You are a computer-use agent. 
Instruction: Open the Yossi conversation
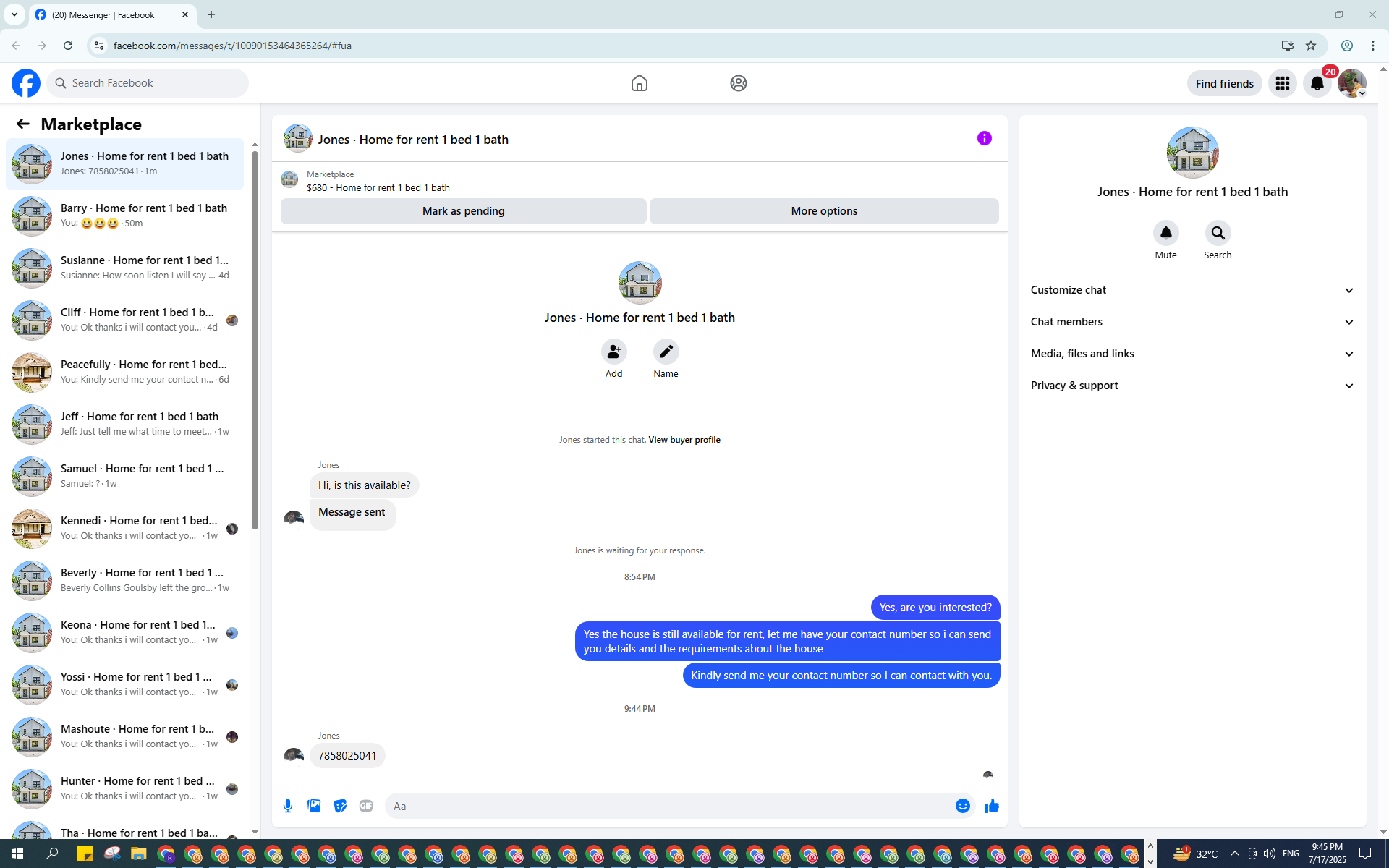(x=125, y=685)
